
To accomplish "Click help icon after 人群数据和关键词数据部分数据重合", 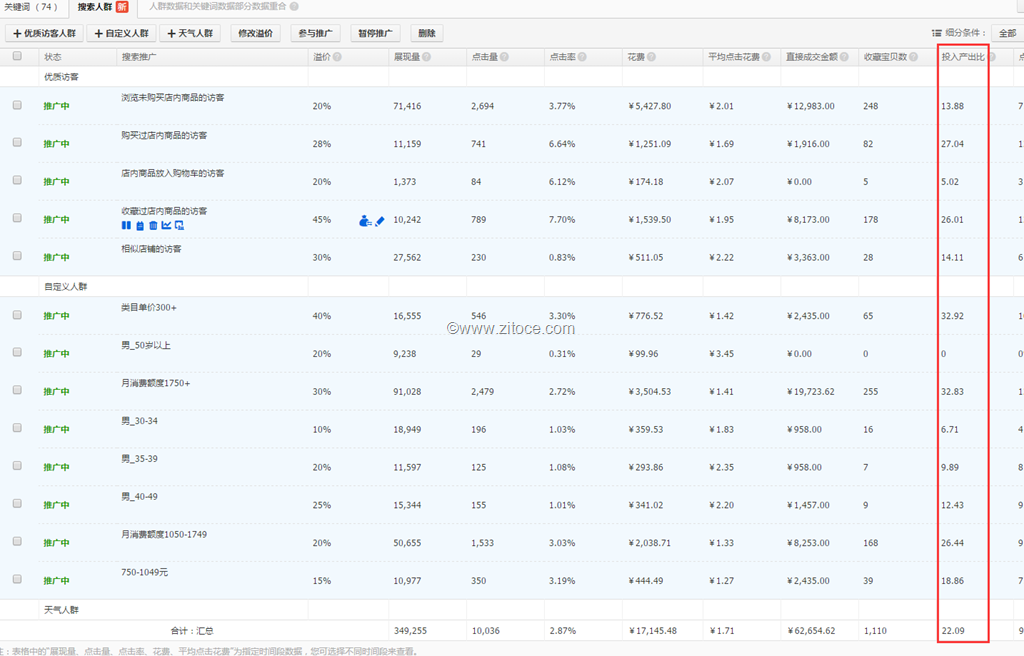I will pos(294,6).
